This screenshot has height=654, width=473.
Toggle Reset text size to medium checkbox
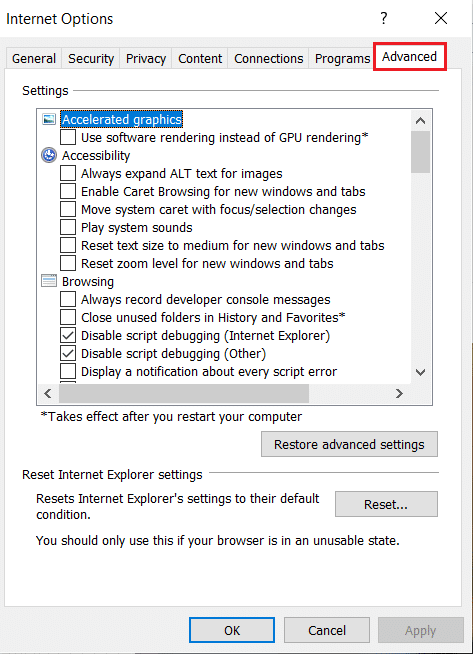pyautogui.click(x=68, y=245)
